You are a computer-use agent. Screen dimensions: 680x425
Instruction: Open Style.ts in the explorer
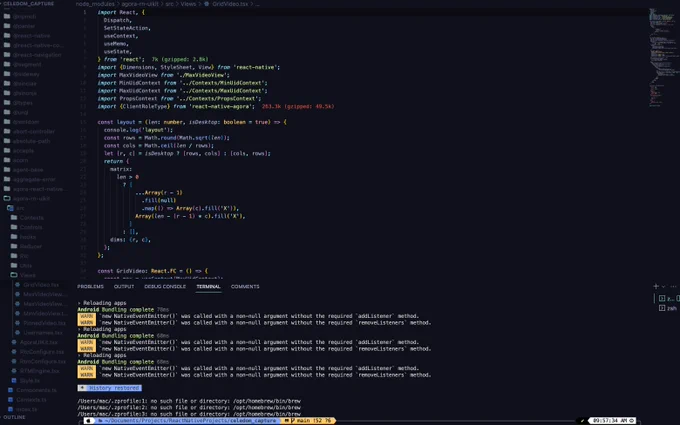pyautogui.click(x=29, y=380)
